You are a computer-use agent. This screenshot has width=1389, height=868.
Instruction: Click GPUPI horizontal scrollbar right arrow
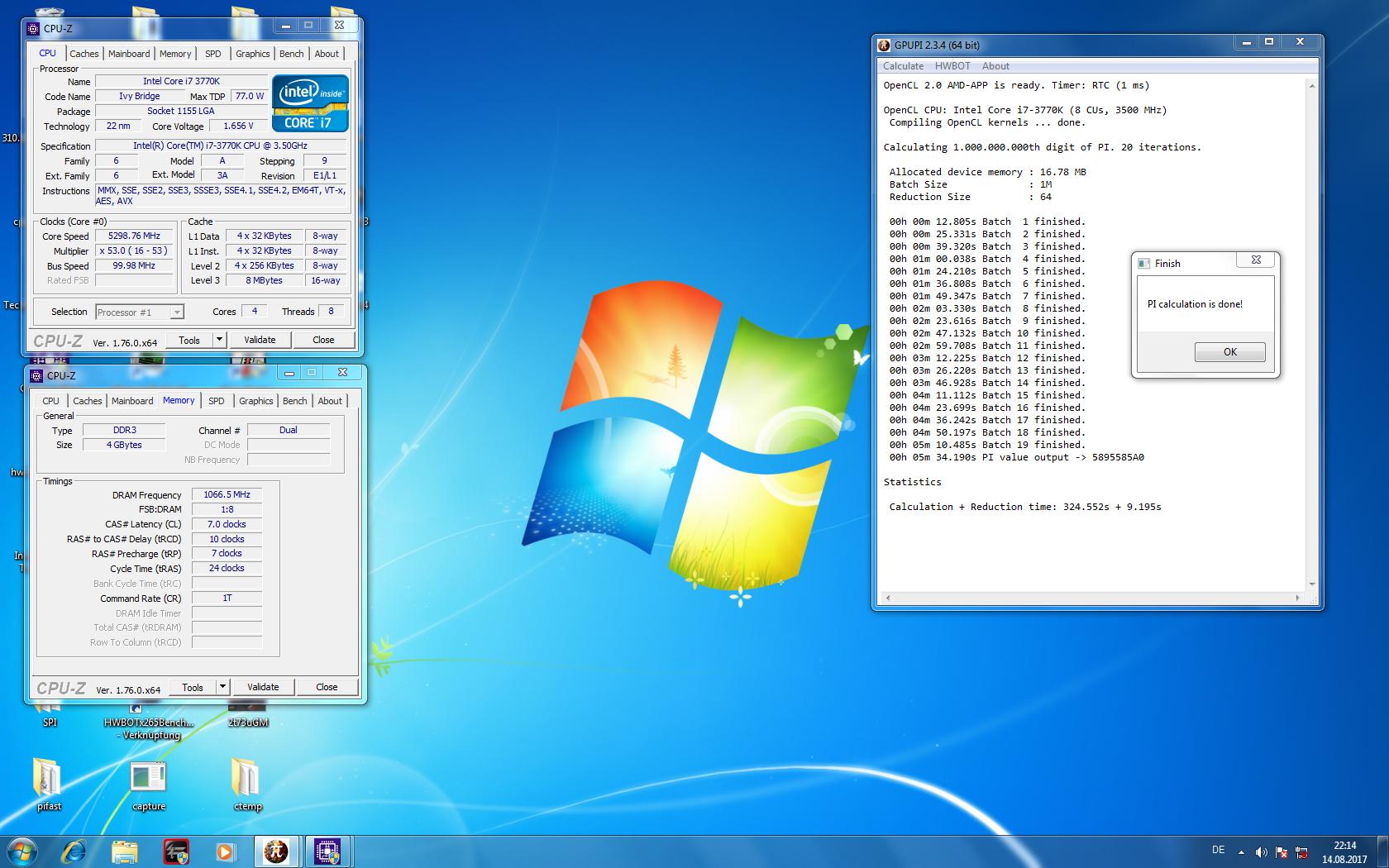click(x=1298, y=598)
